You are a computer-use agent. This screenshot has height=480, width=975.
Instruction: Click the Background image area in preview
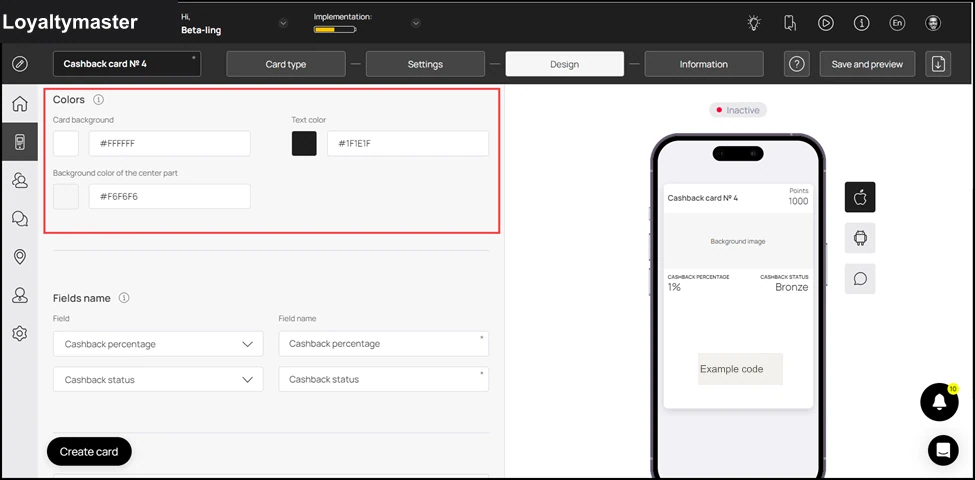coord(738,241)
